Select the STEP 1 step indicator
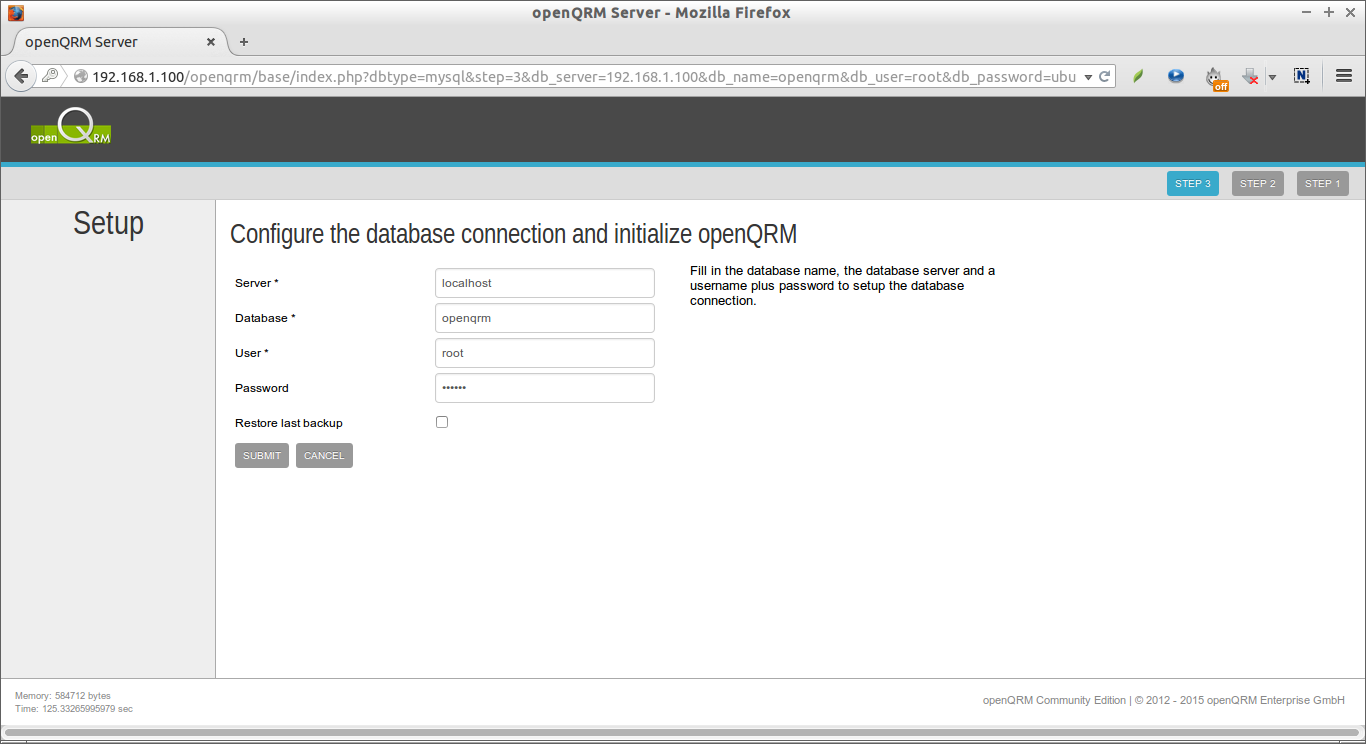 (1322, 183)
